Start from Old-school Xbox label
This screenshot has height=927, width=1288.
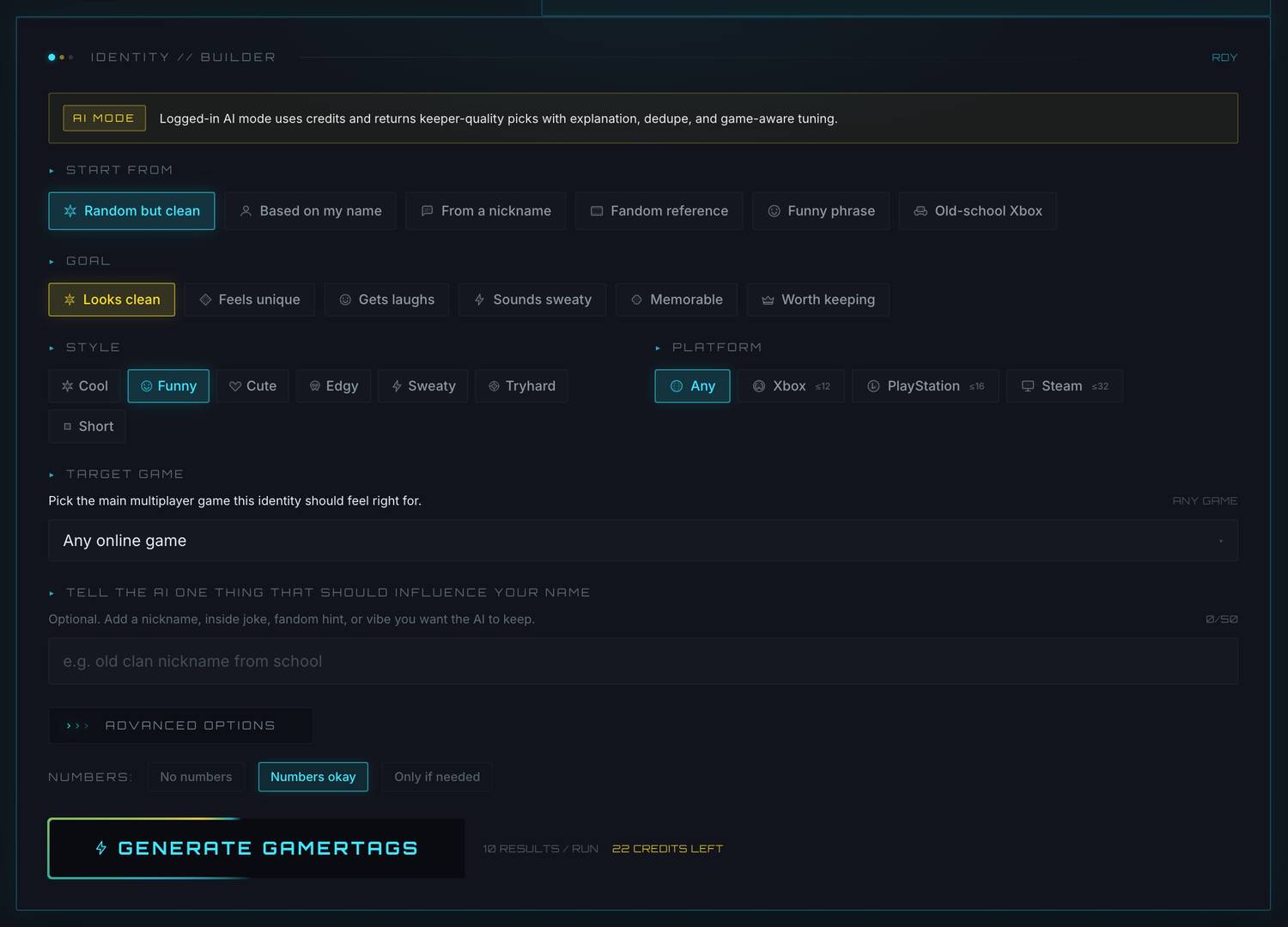coord(988,211)
